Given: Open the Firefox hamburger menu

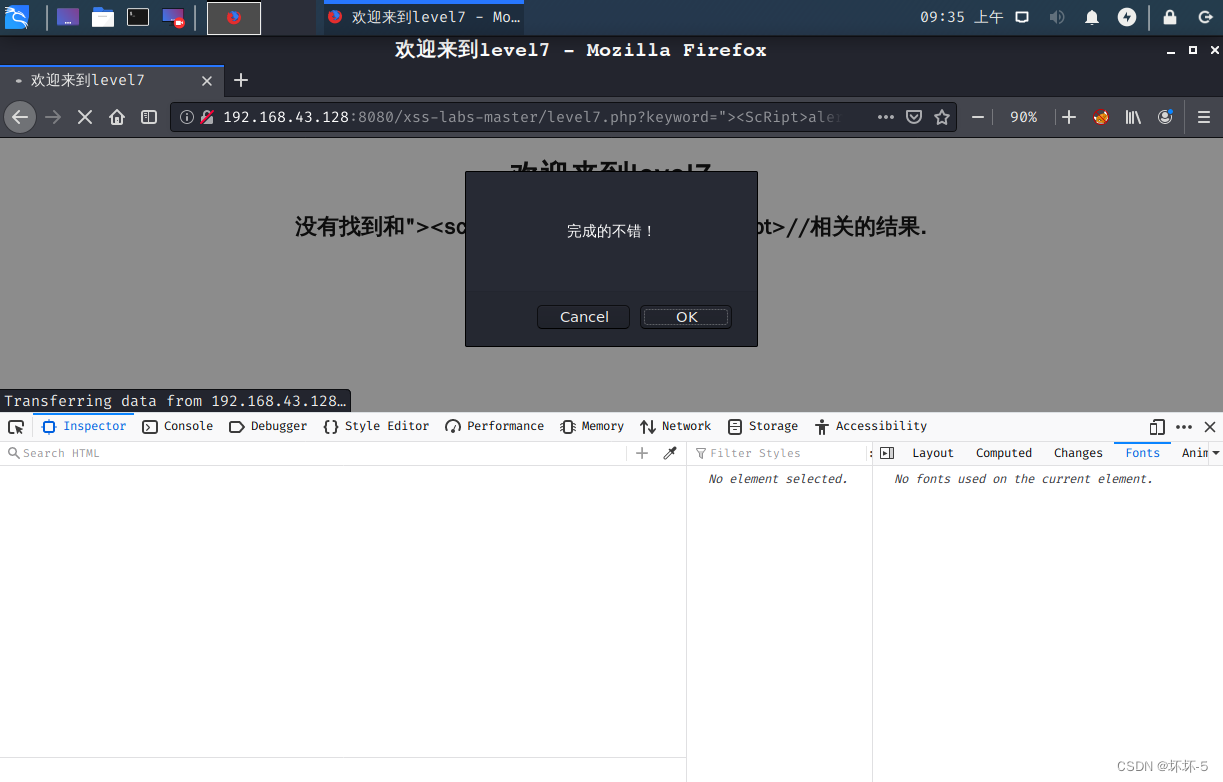Looking at the screenshot, I should pos(1204,117).
